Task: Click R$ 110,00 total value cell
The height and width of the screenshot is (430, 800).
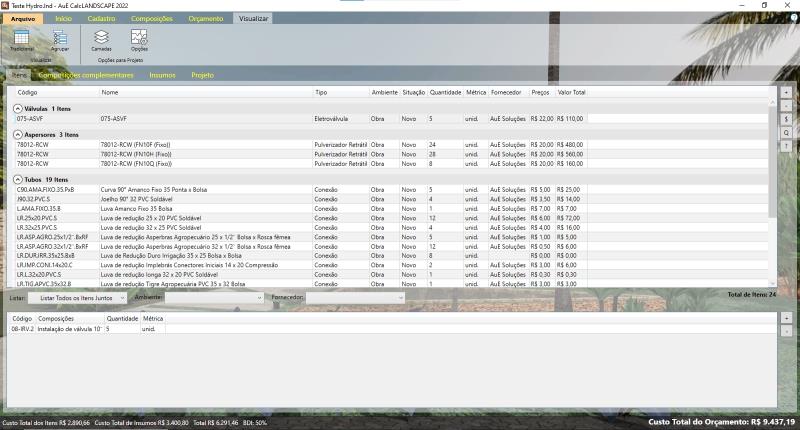Action: [x=570, y=118]
